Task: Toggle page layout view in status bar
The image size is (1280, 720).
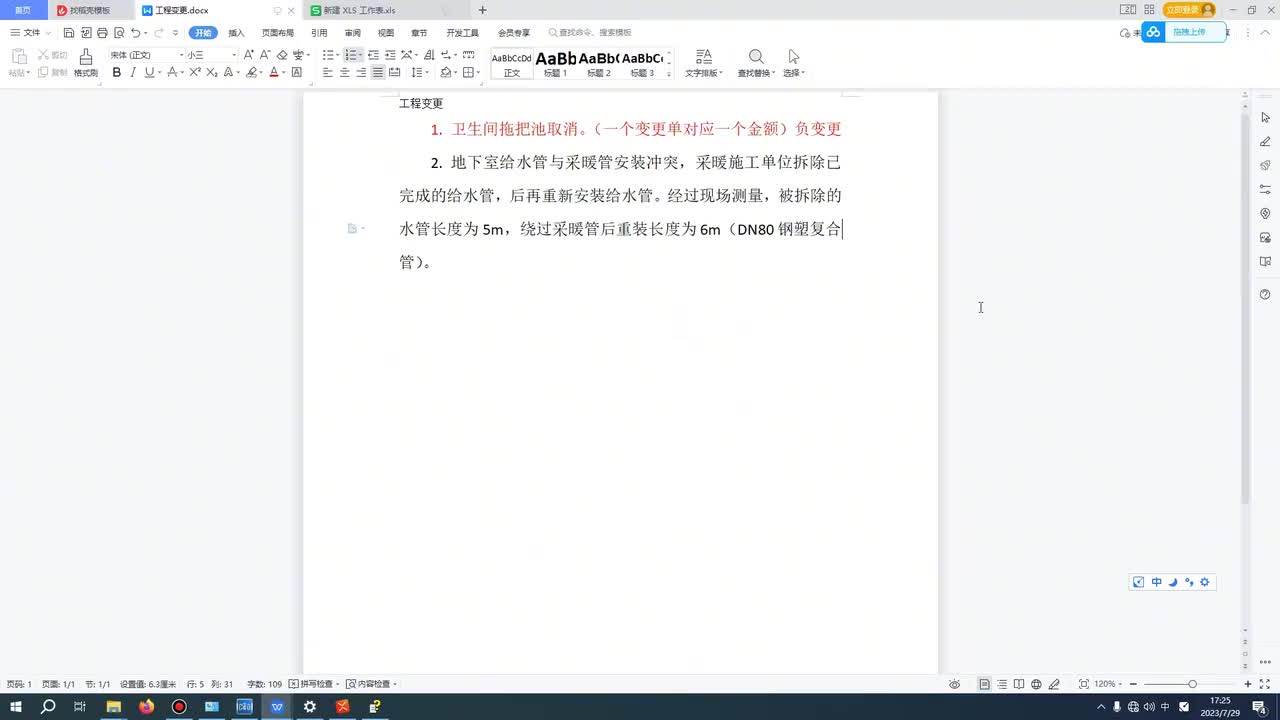Action: tap(985, 684)
